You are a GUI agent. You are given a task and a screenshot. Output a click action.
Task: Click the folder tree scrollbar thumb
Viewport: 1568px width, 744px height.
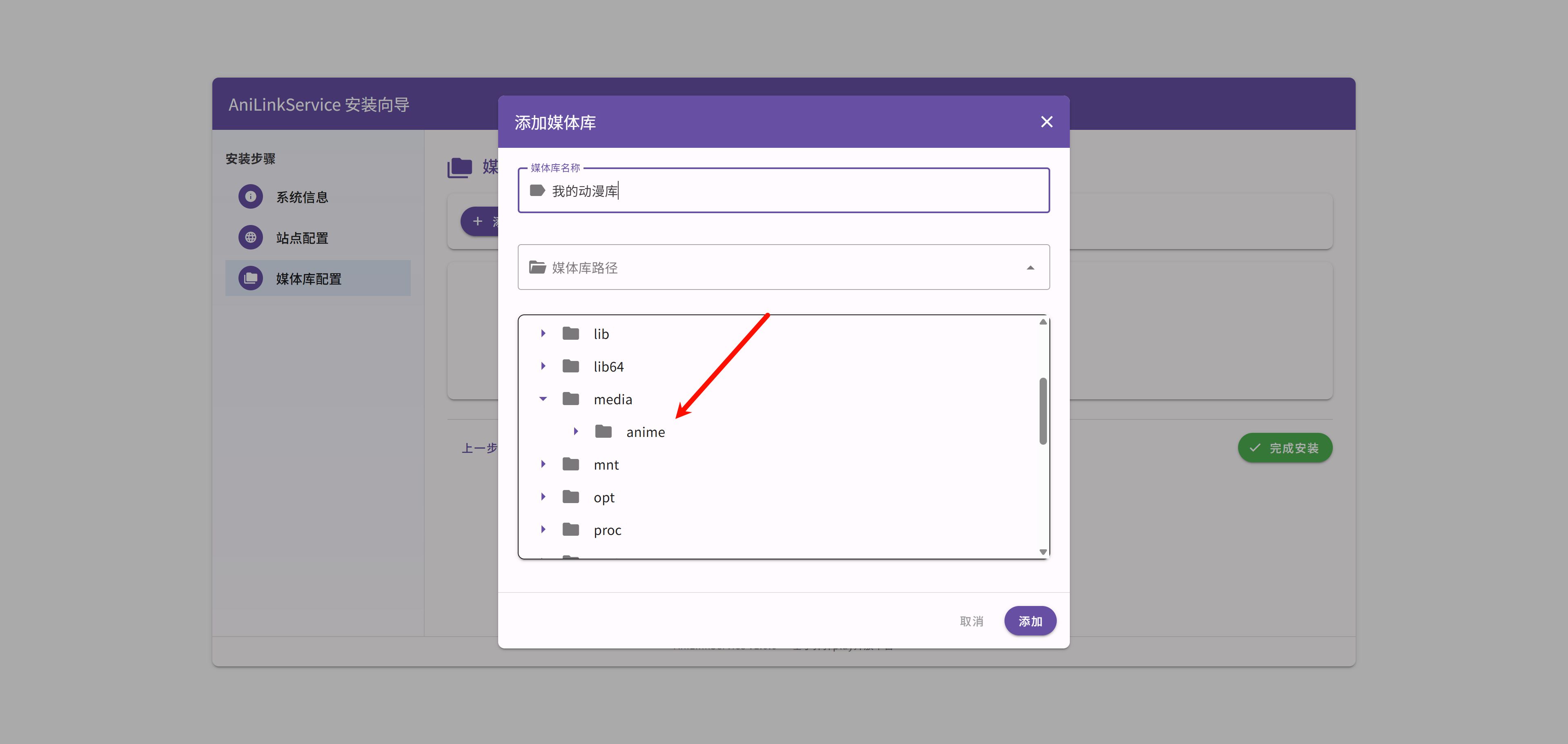[1043, 411]
